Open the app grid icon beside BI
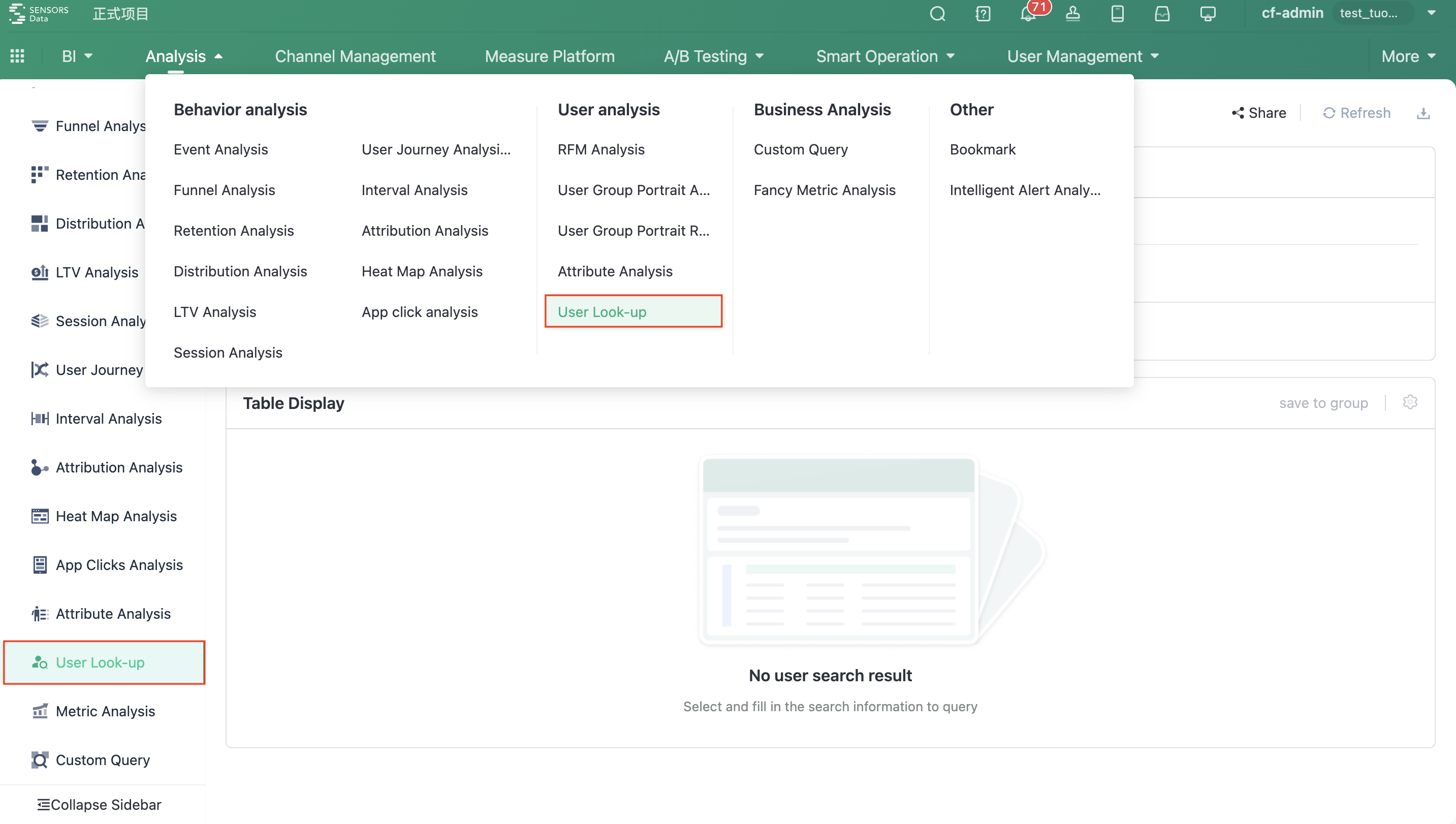The width and height of the screenshot is (1456, 824). coord(17,55)
